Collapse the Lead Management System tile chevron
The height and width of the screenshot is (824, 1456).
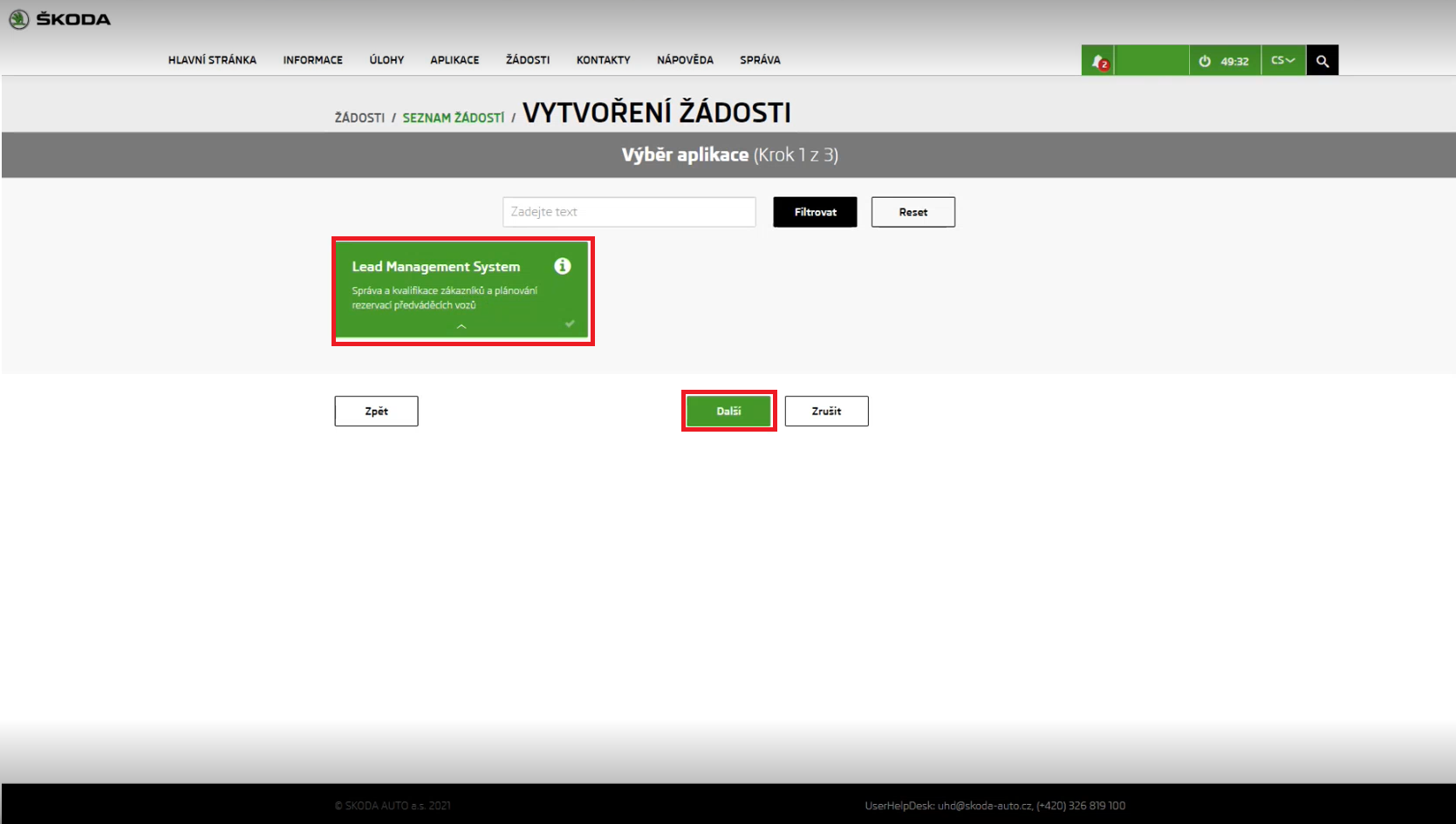(461, 326)
